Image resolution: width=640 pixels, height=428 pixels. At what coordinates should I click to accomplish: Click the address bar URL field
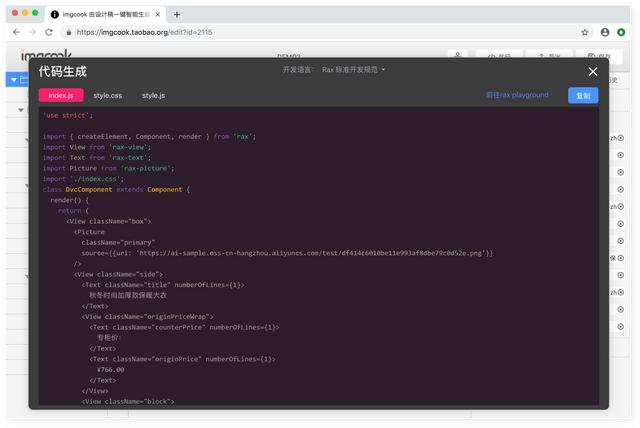click(x=300, y=32)
